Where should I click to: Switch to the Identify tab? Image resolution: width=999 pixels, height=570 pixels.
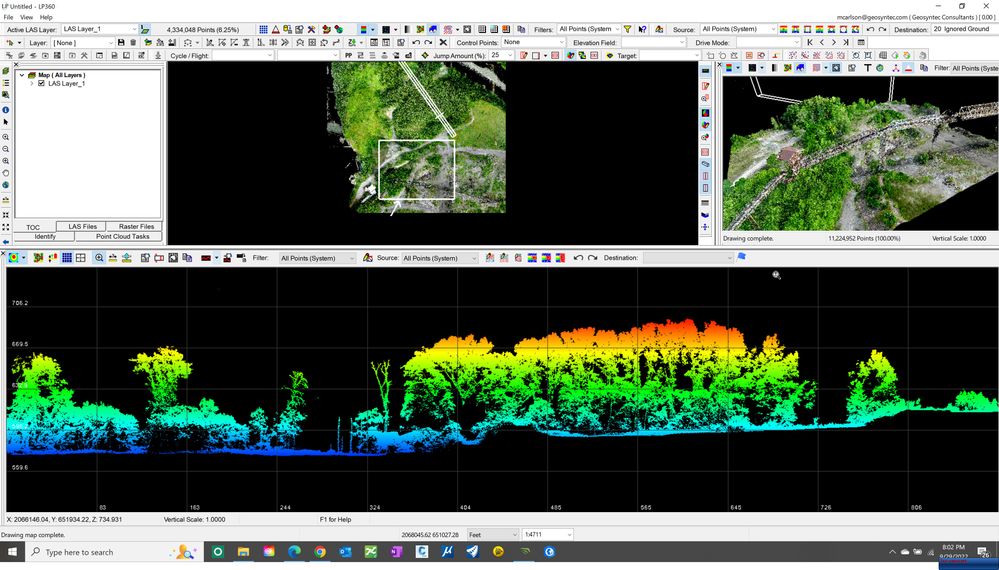[x=45, y=236]
